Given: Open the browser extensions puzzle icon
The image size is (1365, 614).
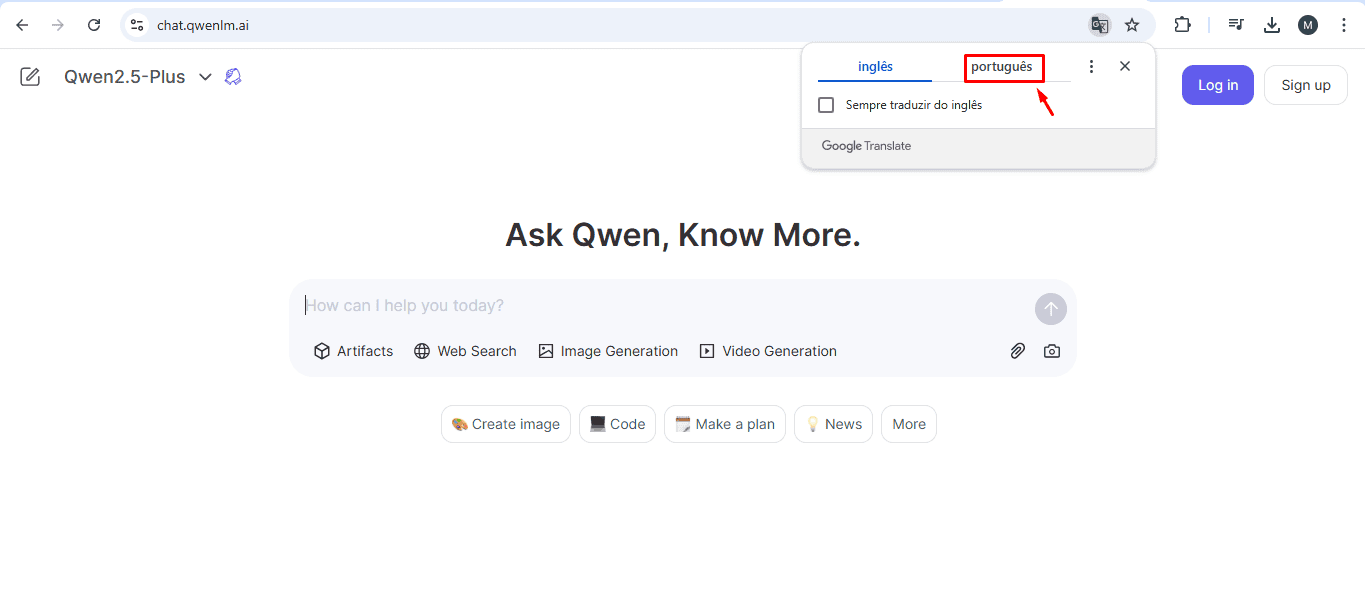Looking at the screenshot, I should tap(1183, 25).
